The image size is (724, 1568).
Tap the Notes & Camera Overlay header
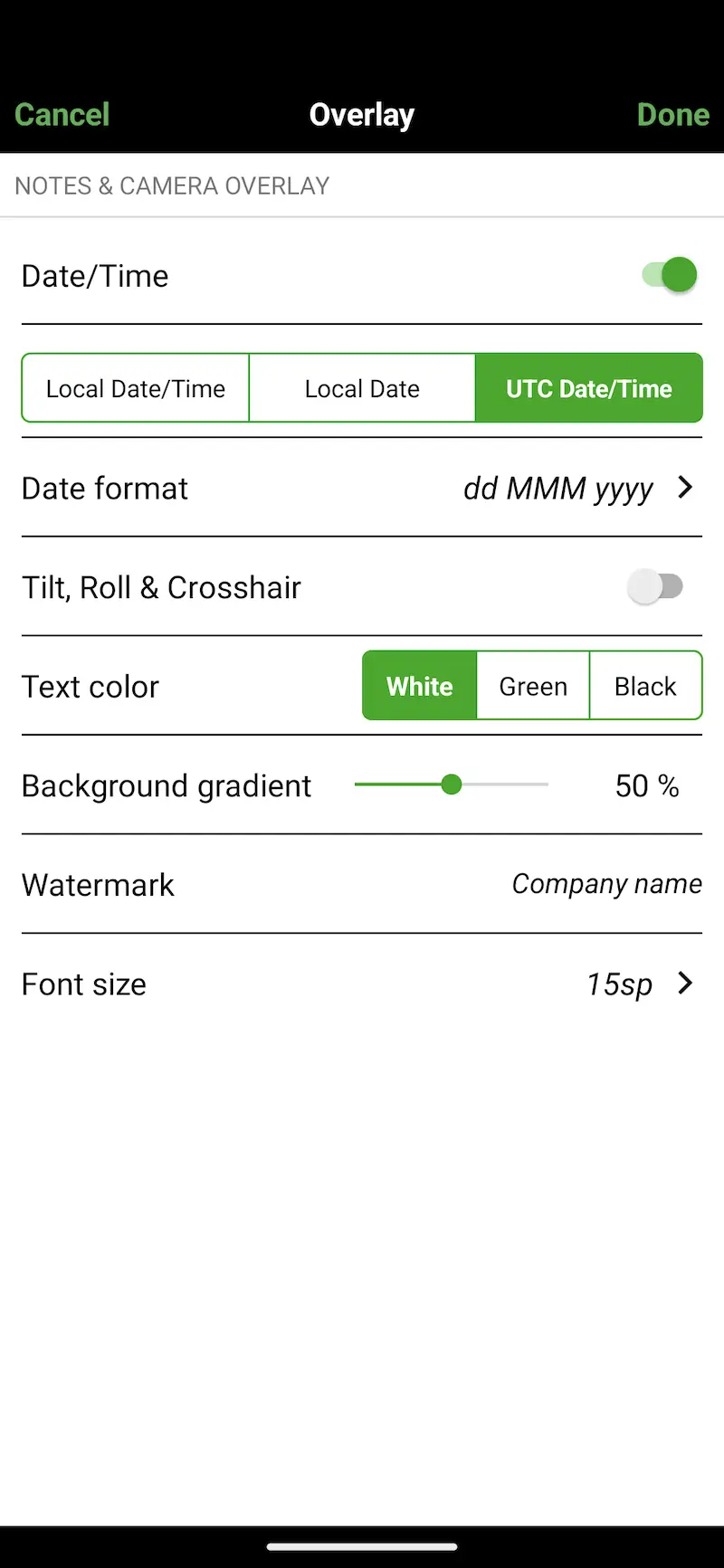tap(172, 185)
